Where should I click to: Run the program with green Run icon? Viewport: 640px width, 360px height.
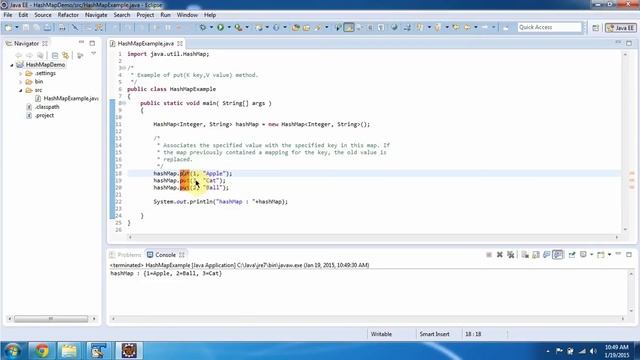[220, 27]
